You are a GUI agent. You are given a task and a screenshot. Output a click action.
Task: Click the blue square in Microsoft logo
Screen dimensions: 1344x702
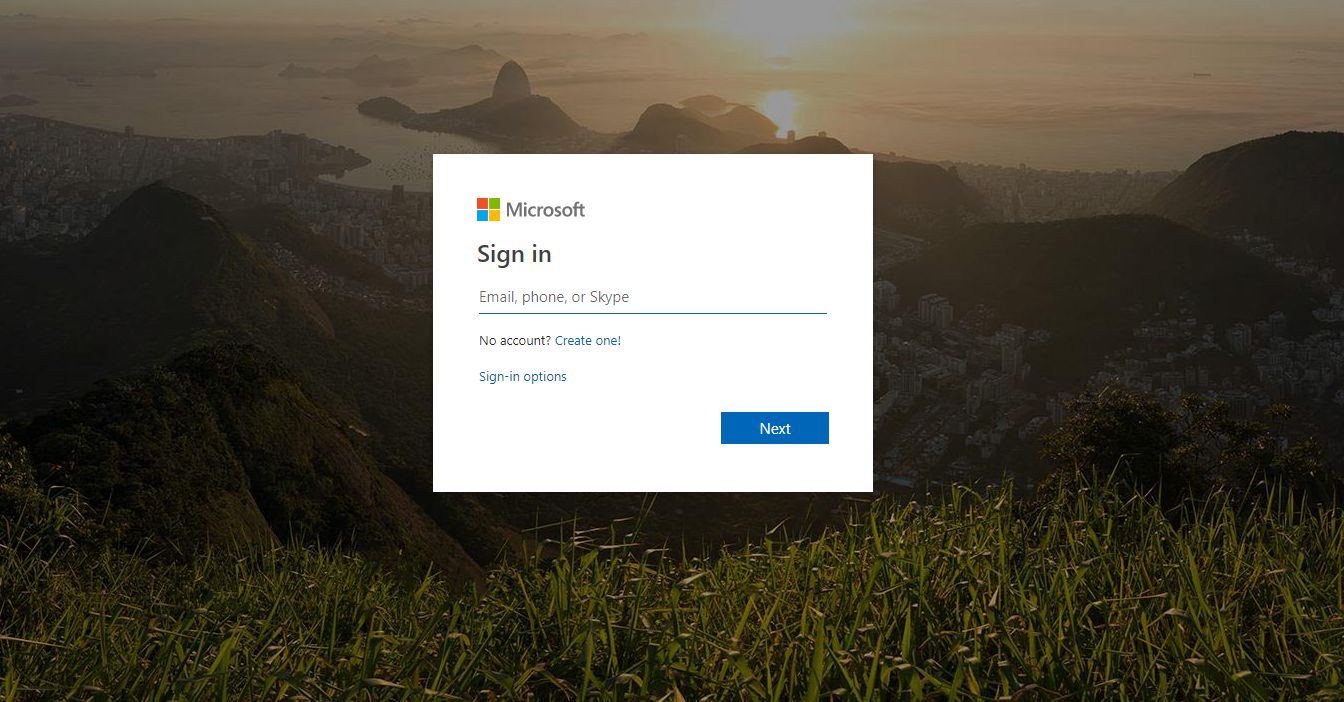[x=482, y=215]
